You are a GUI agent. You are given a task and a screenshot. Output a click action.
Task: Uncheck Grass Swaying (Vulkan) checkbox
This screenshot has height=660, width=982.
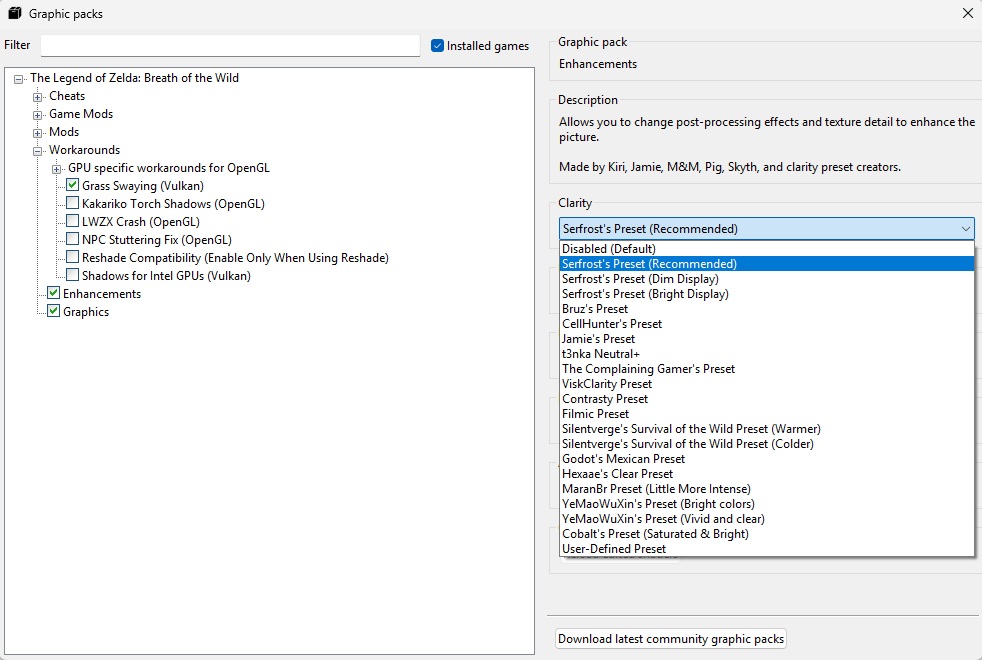(x=73, y=185)
